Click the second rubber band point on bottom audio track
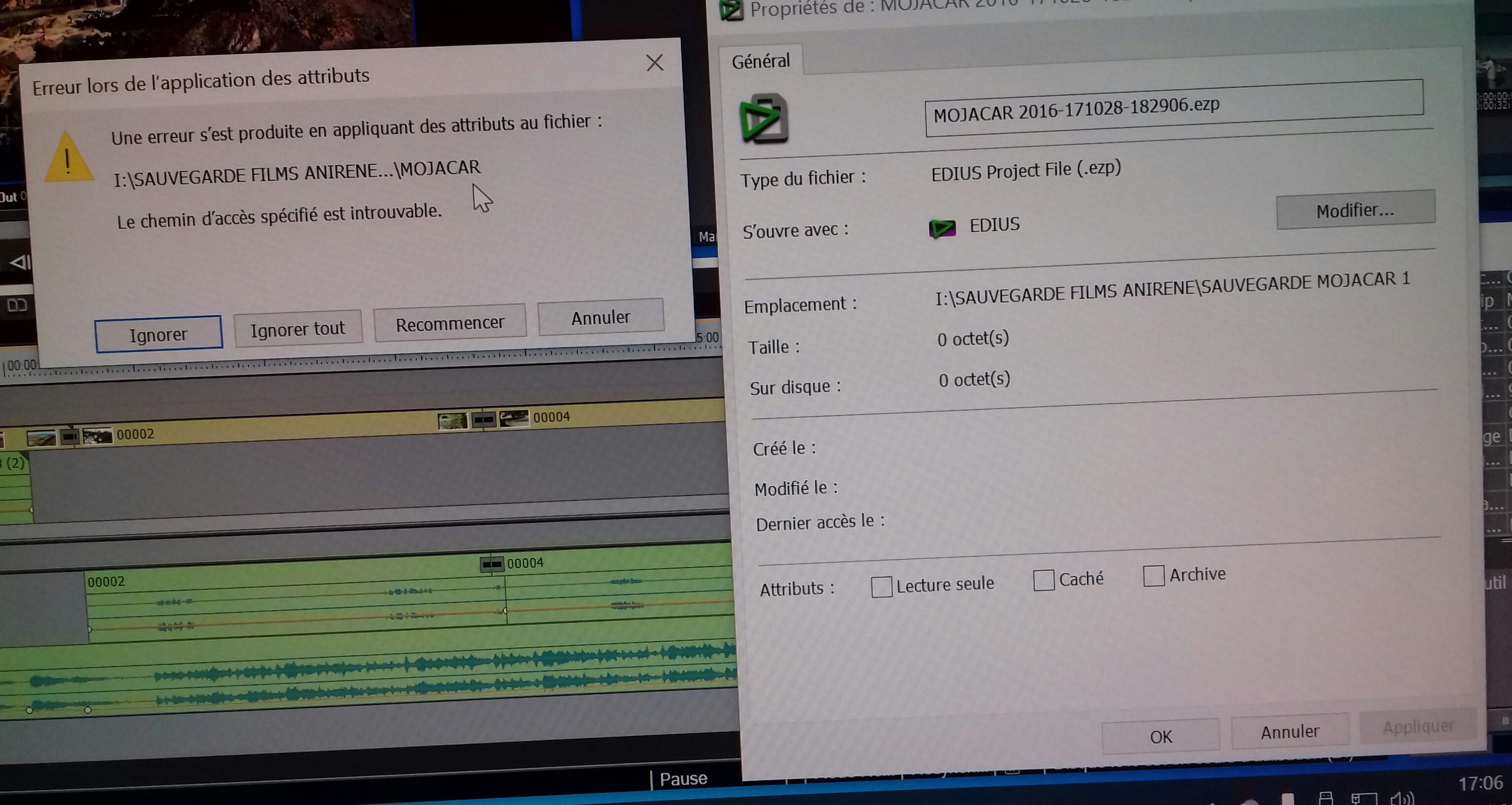Image resolution: width=1512 pixels, height=805 pixels. 88,710
